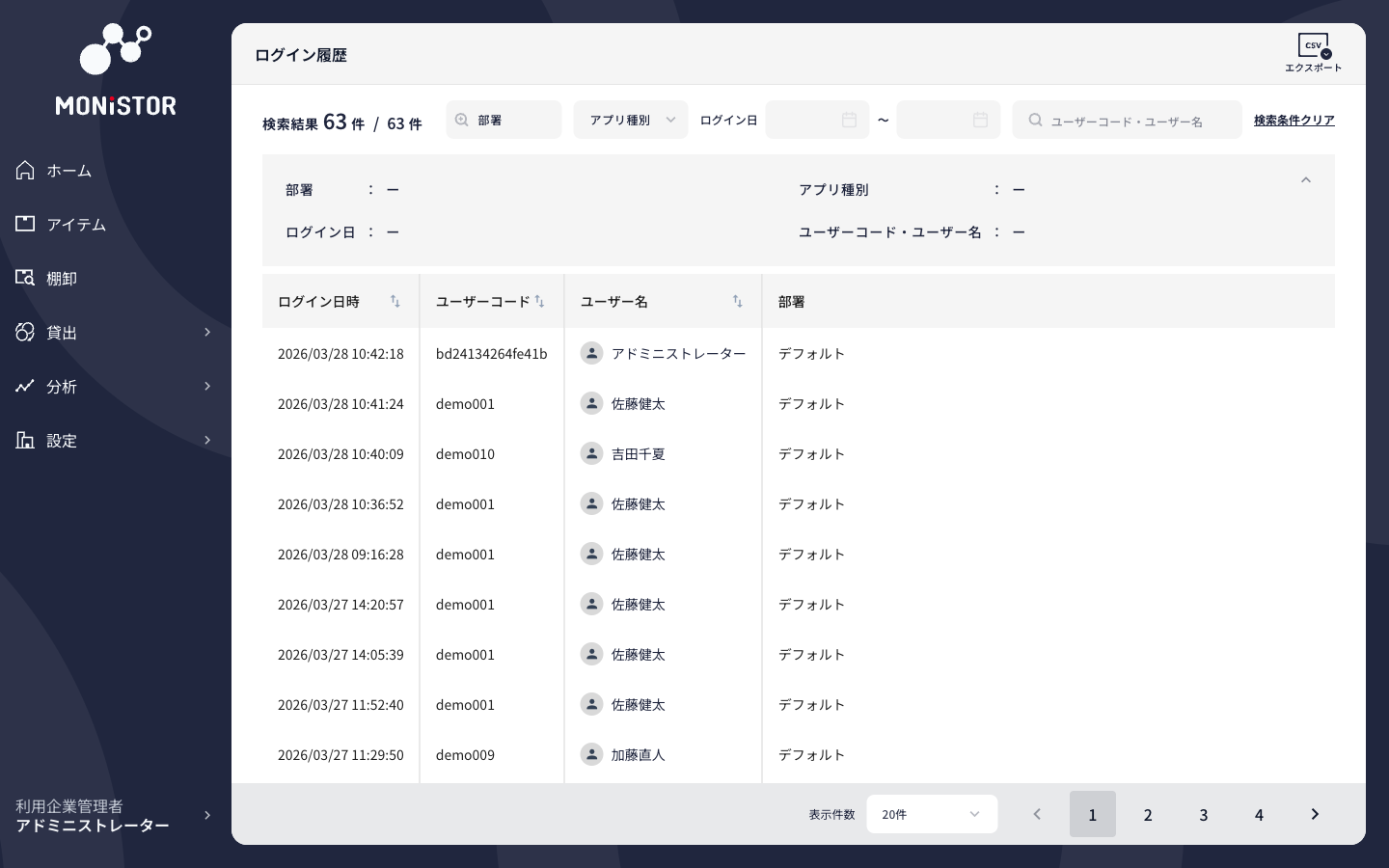This screenshot has width=1389, height=868.
Task: Click the 分析 chart icon in sidebar
Action: tap(24, 386)
